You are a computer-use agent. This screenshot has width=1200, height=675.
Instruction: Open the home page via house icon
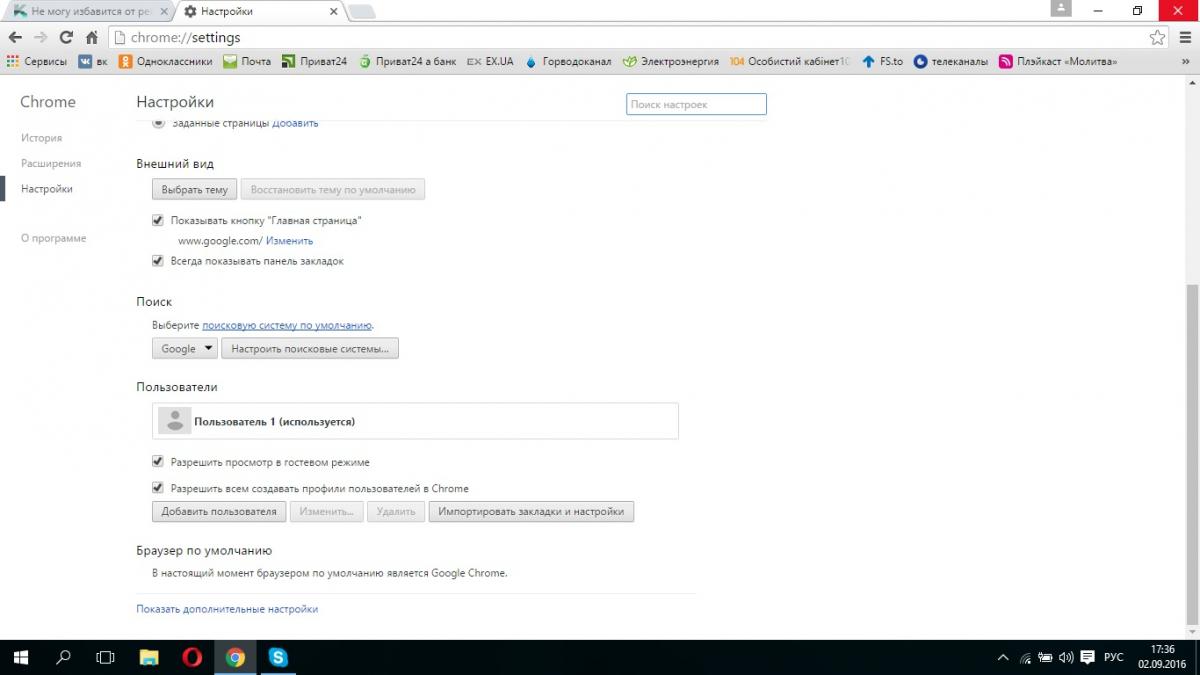(91, 37)
